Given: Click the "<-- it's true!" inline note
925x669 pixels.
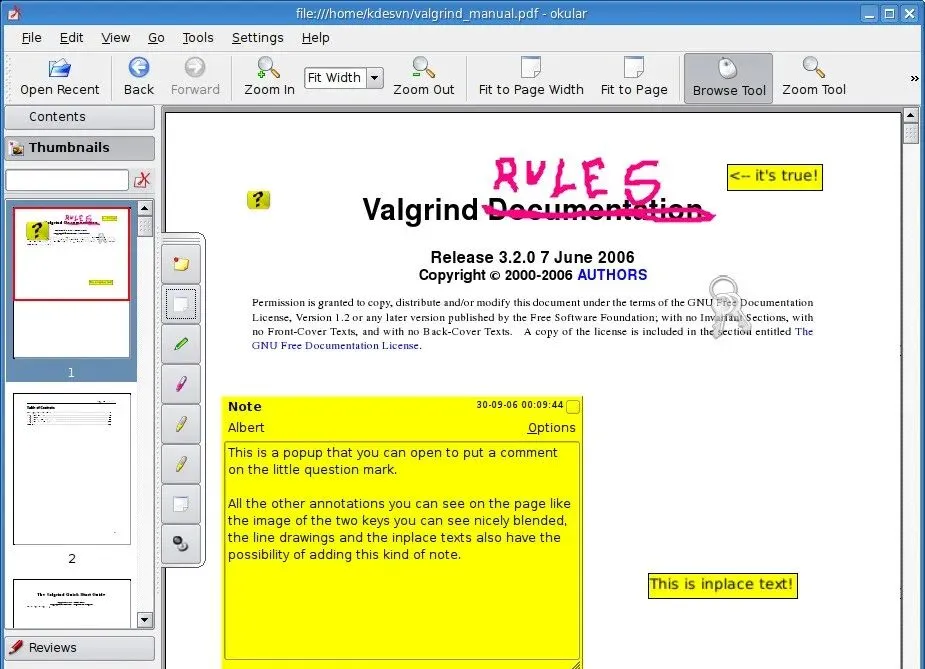Looking at the screenshot, I should pyautogui.click(x=775, y=177).
